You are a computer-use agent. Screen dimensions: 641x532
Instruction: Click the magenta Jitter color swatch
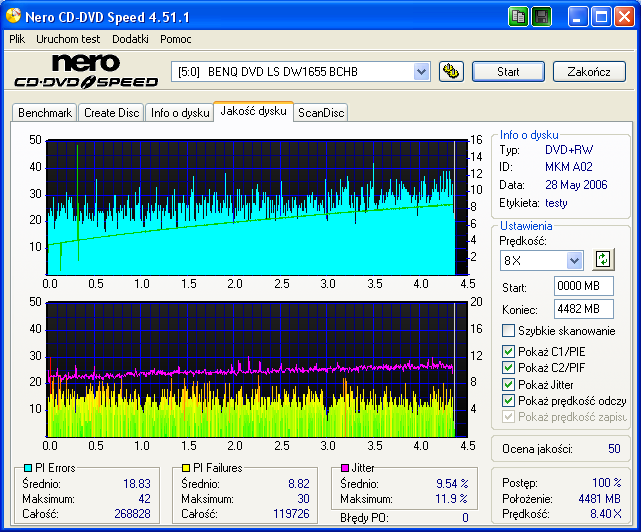click(x=345, y=468)
